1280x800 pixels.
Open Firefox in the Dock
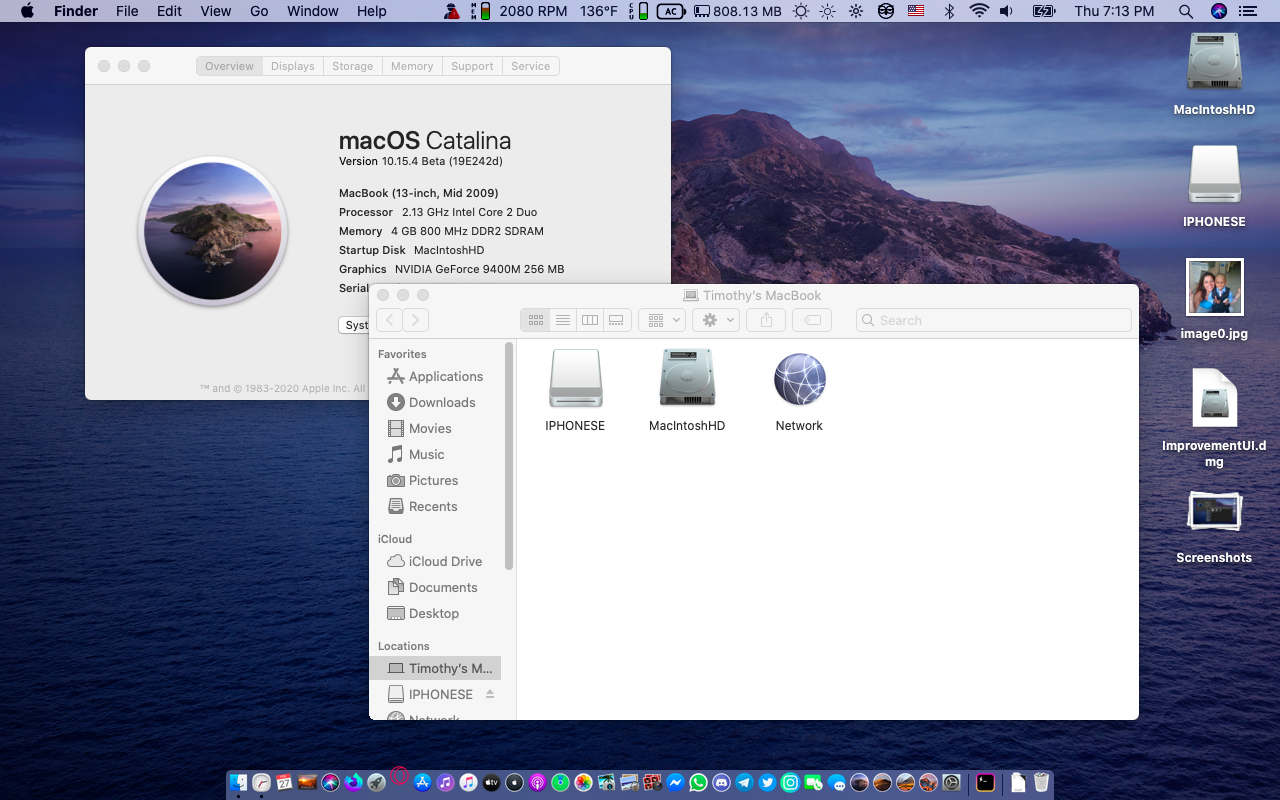click(352, 782)
